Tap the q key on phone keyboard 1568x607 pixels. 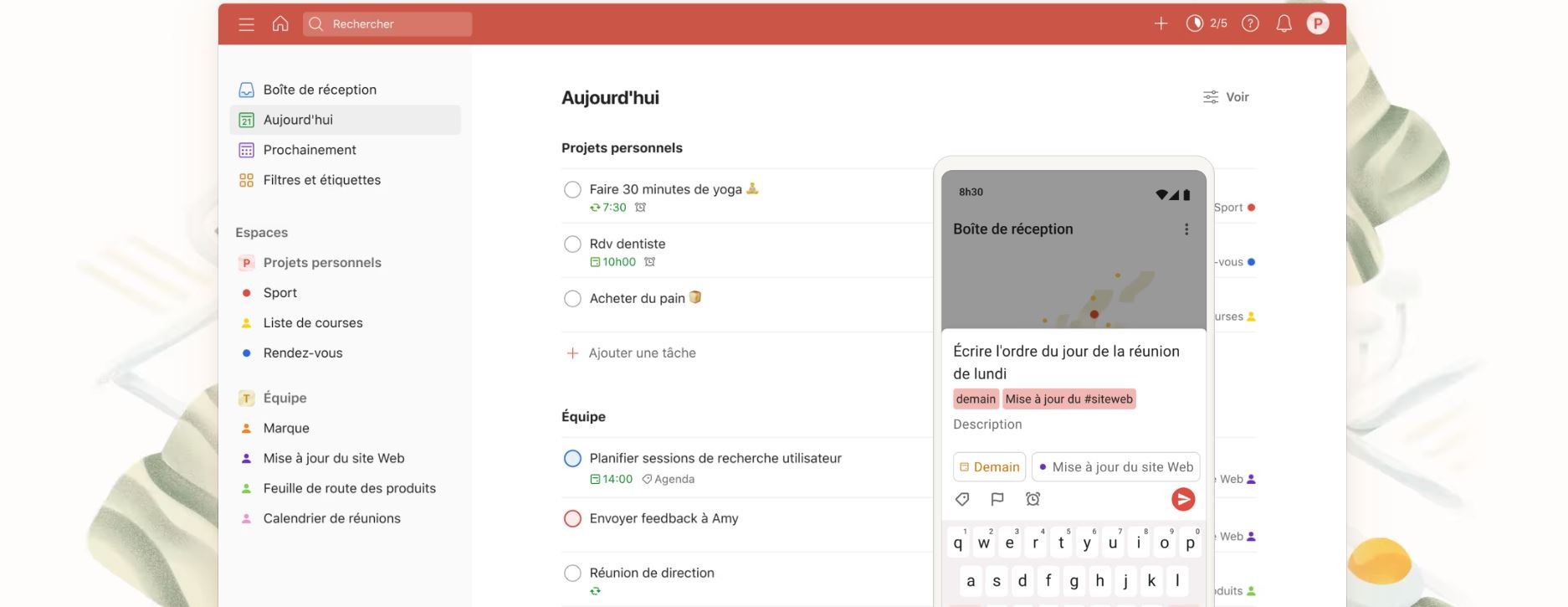coord(958,543)
